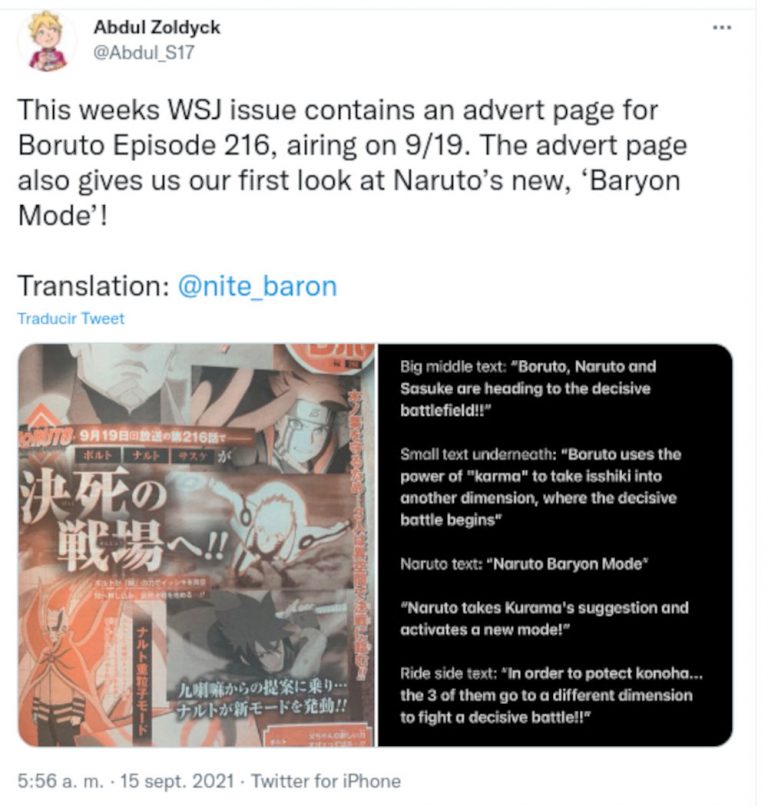Click the word Translation: before the mention
Viewport: 768px width, 806px height.
click(94, 286)
